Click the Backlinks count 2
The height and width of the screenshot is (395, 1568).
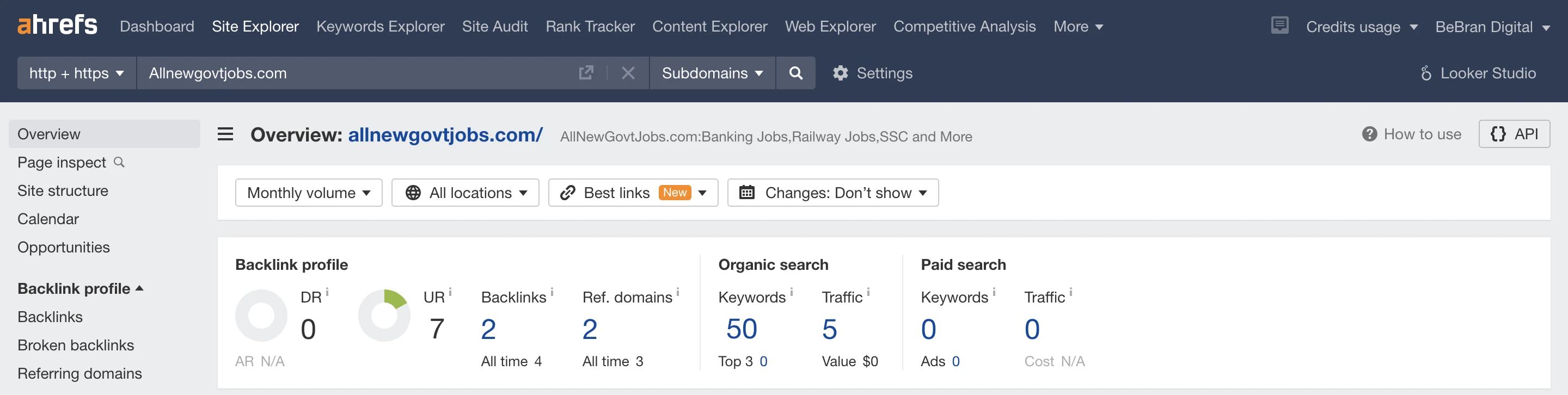[x=488, y=329]
